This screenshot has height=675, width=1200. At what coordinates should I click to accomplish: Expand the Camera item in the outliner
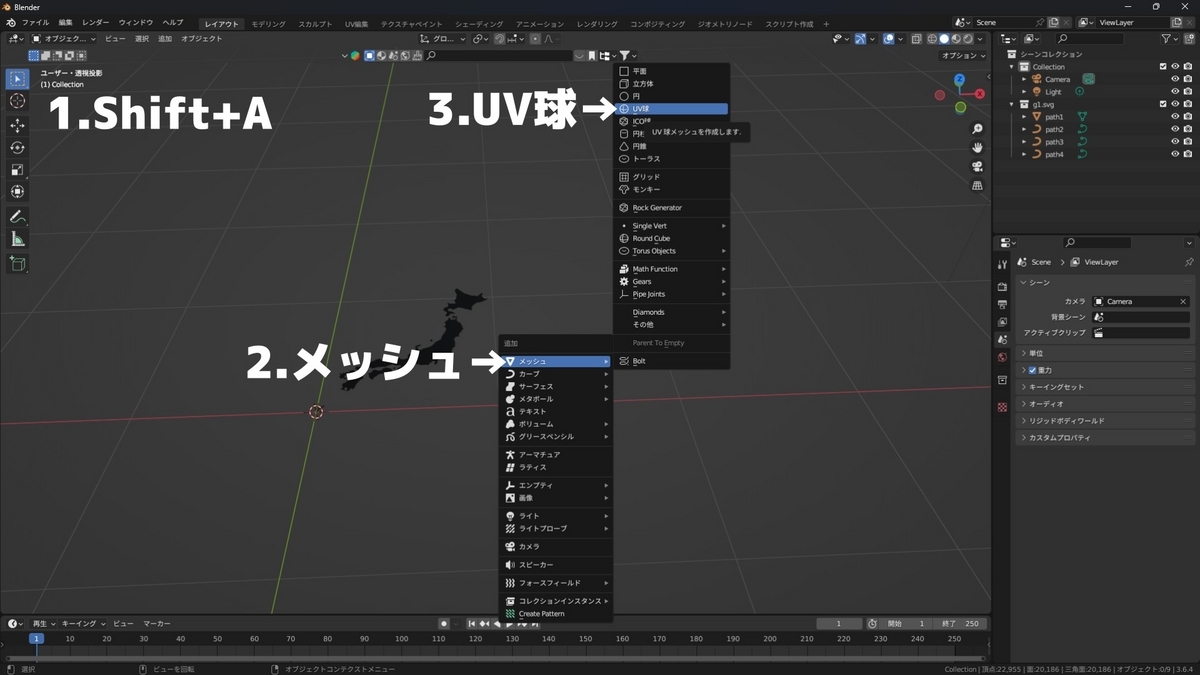(x=1023, y=79)
